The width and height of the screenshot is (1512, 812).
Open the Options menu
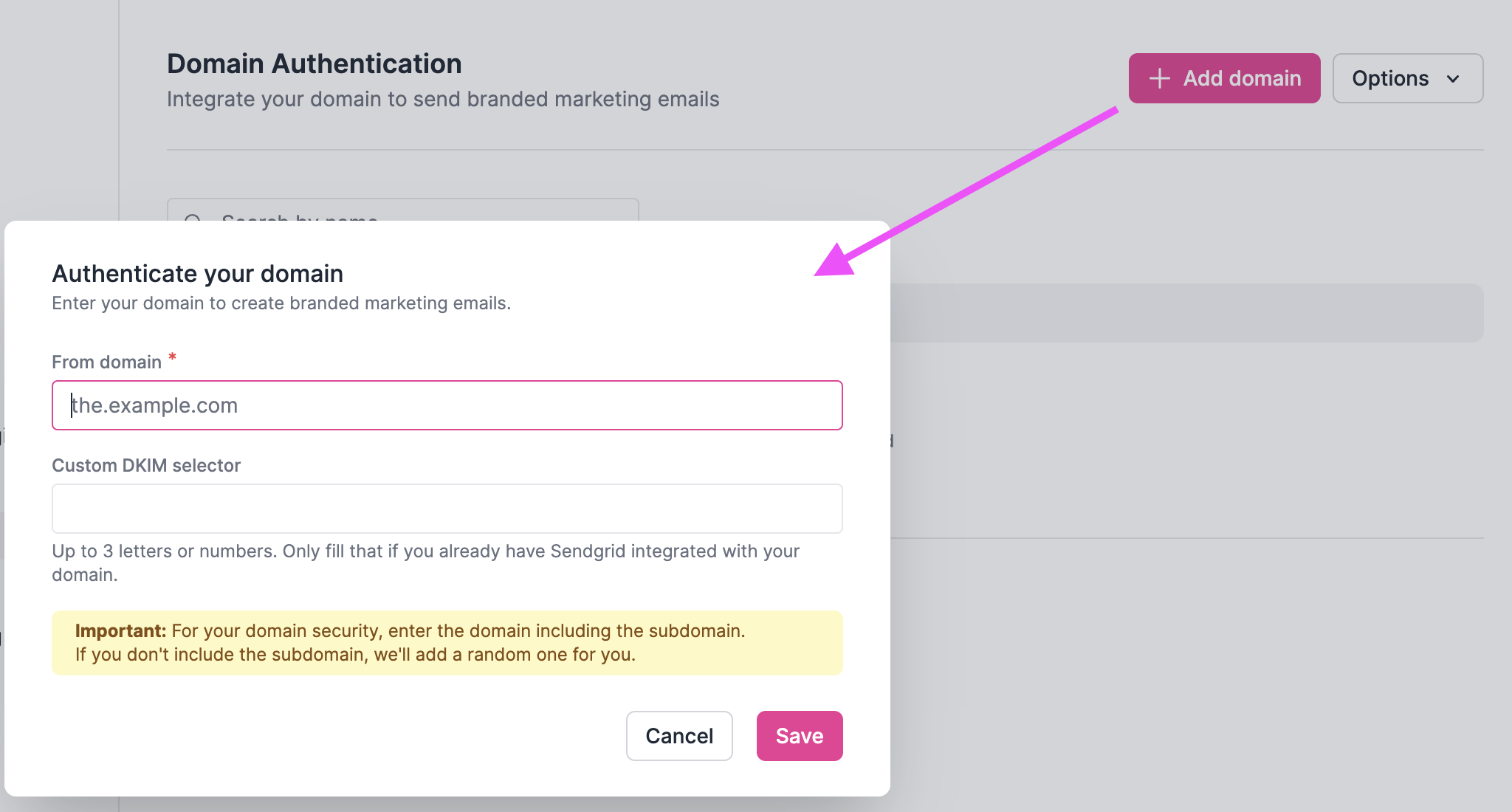click(1406, 78)
